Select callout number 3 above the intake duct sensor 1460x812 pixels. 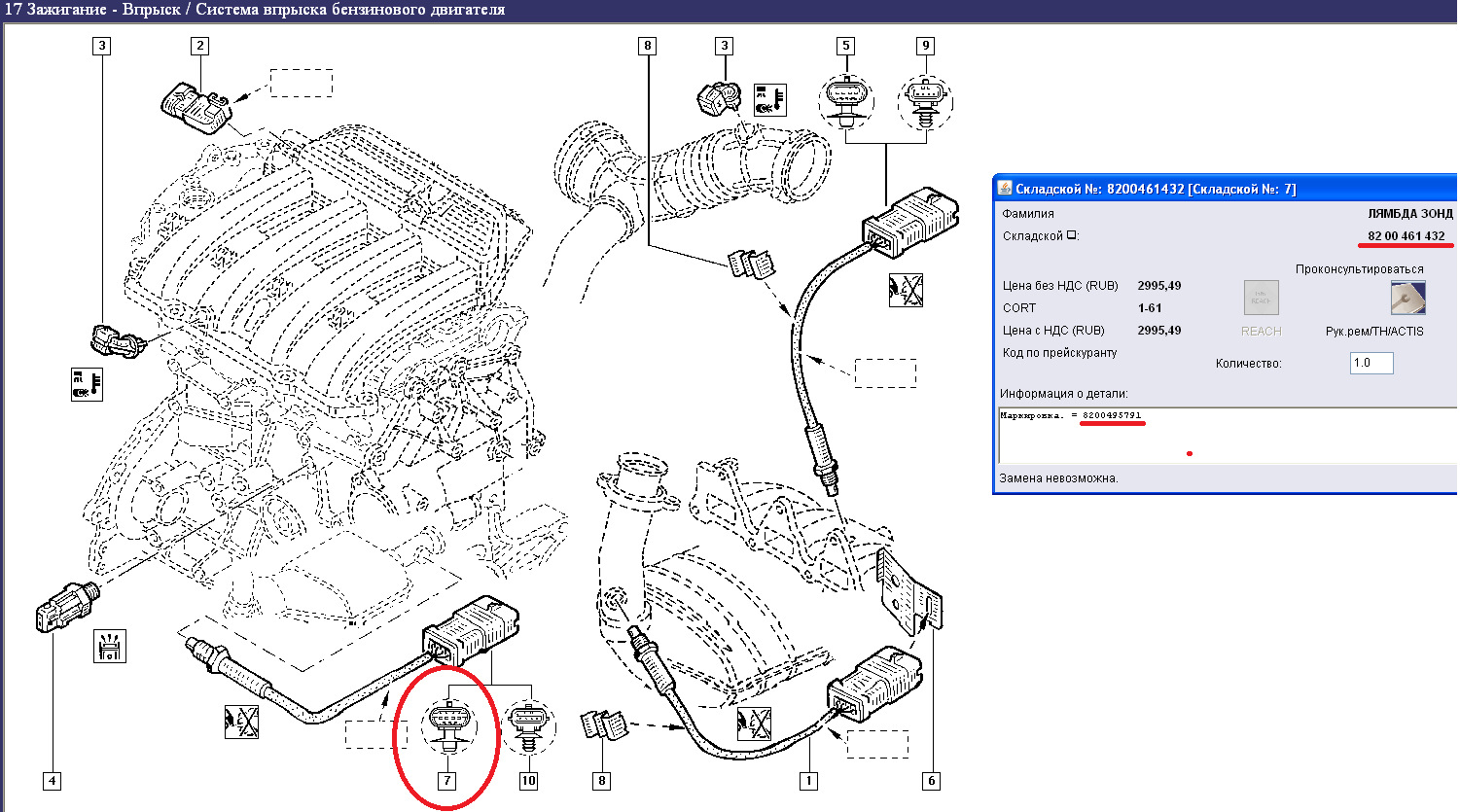click(724, 46)
